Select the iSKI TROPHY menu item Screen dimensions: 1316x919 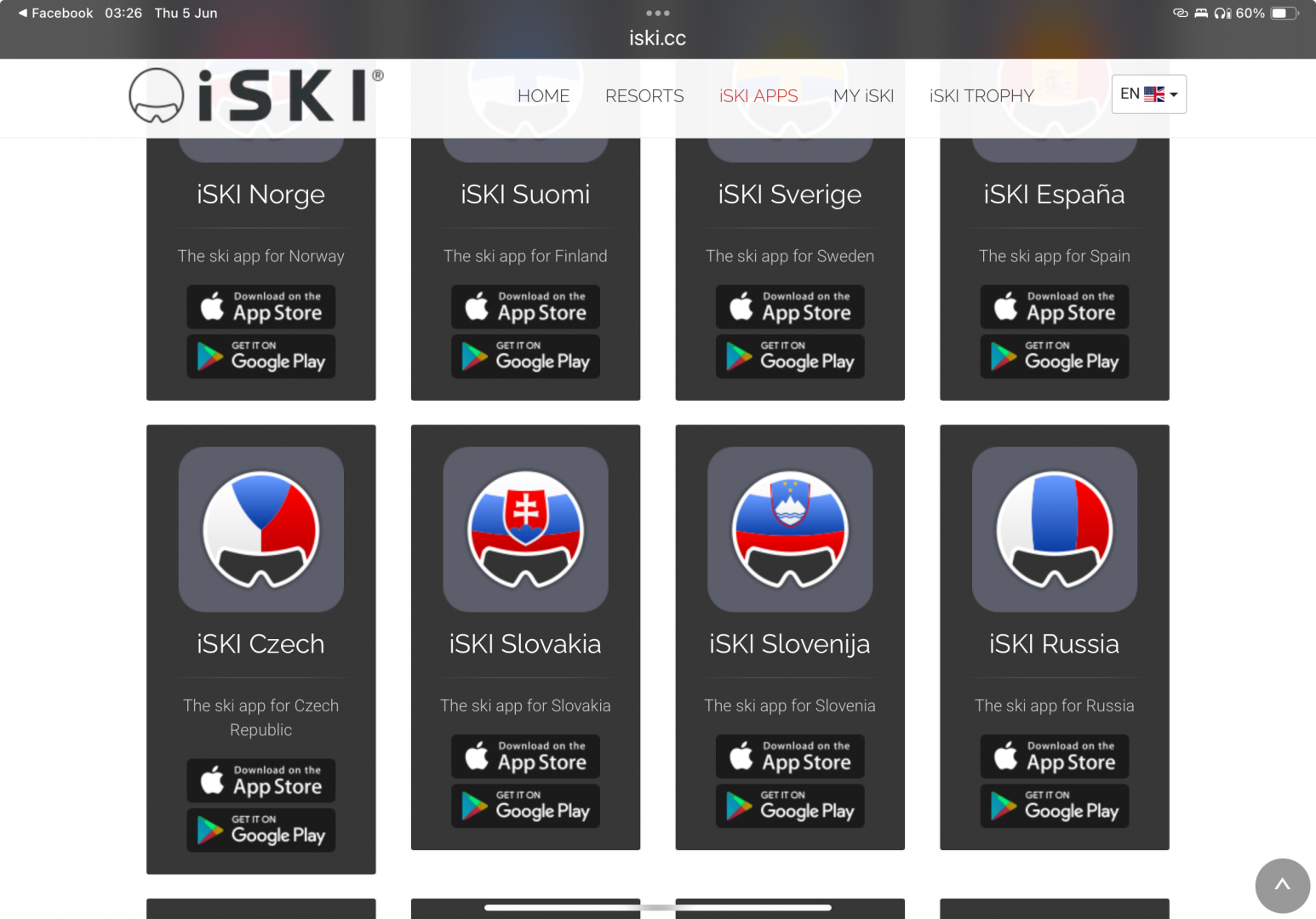pyautogui.click(x=982, y=96)
